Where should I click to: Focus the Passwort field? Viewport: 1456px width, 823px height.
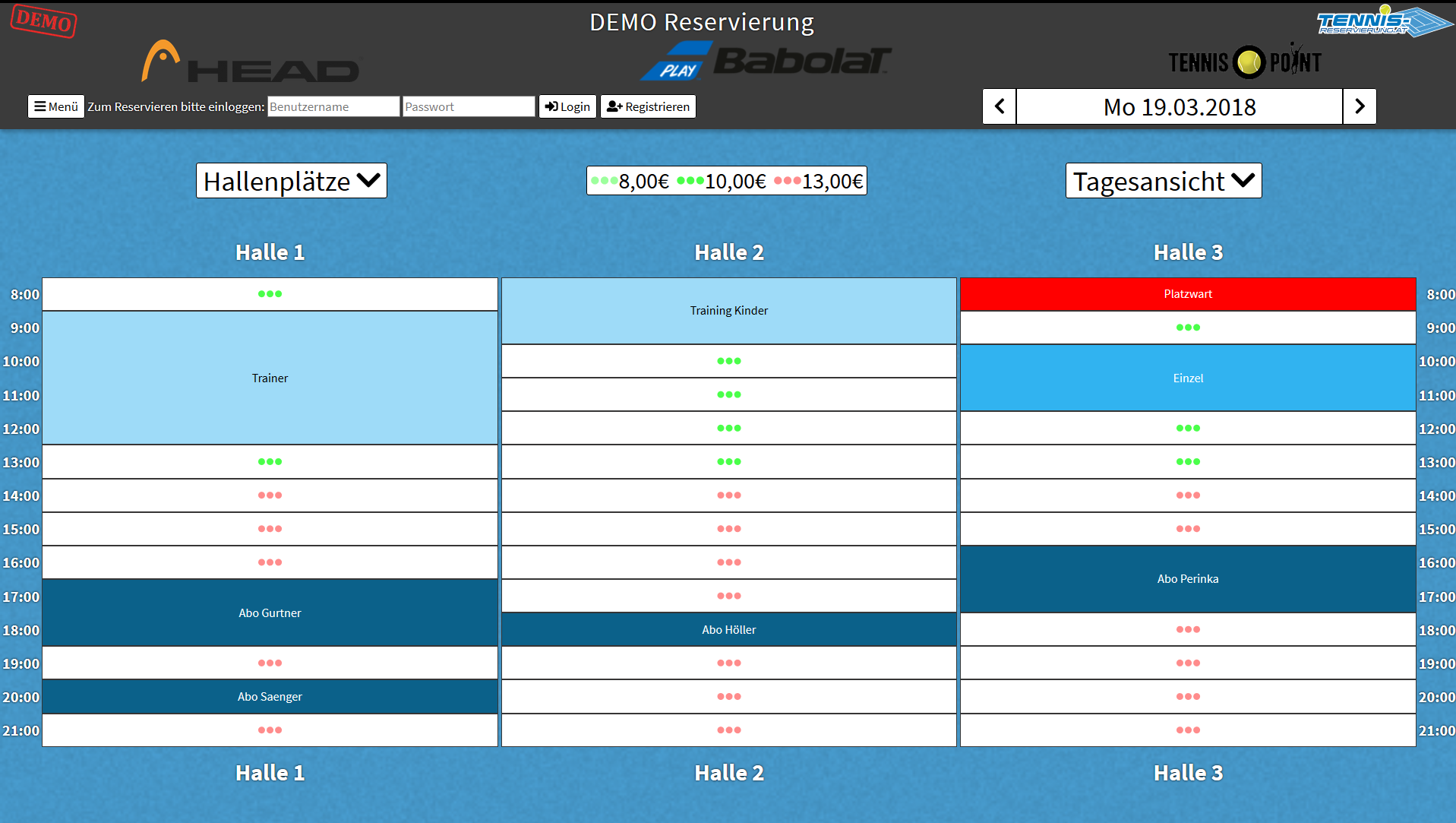pyautogui.click(x=468, y=106)
